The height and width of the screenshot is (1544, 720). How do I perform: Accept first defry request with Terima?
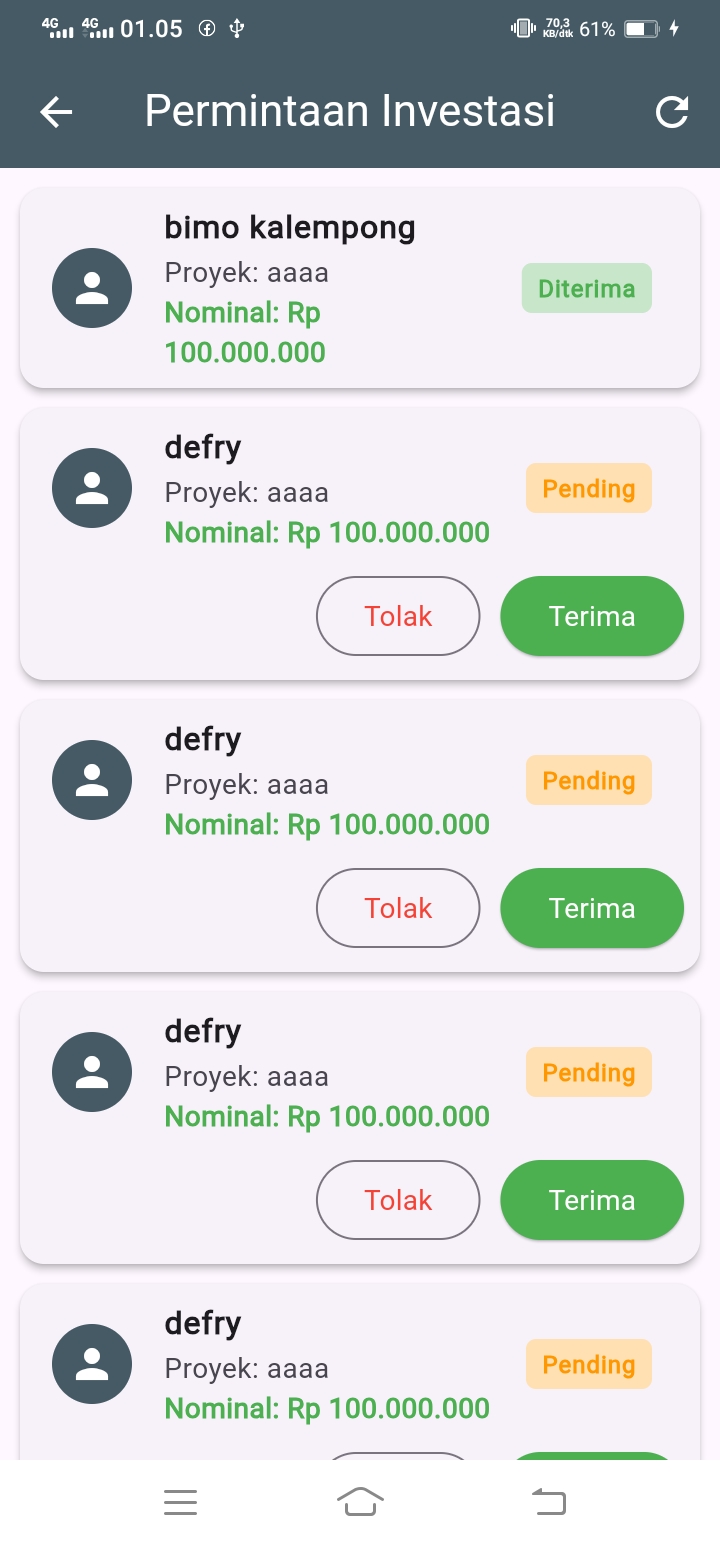pos(592,616)
